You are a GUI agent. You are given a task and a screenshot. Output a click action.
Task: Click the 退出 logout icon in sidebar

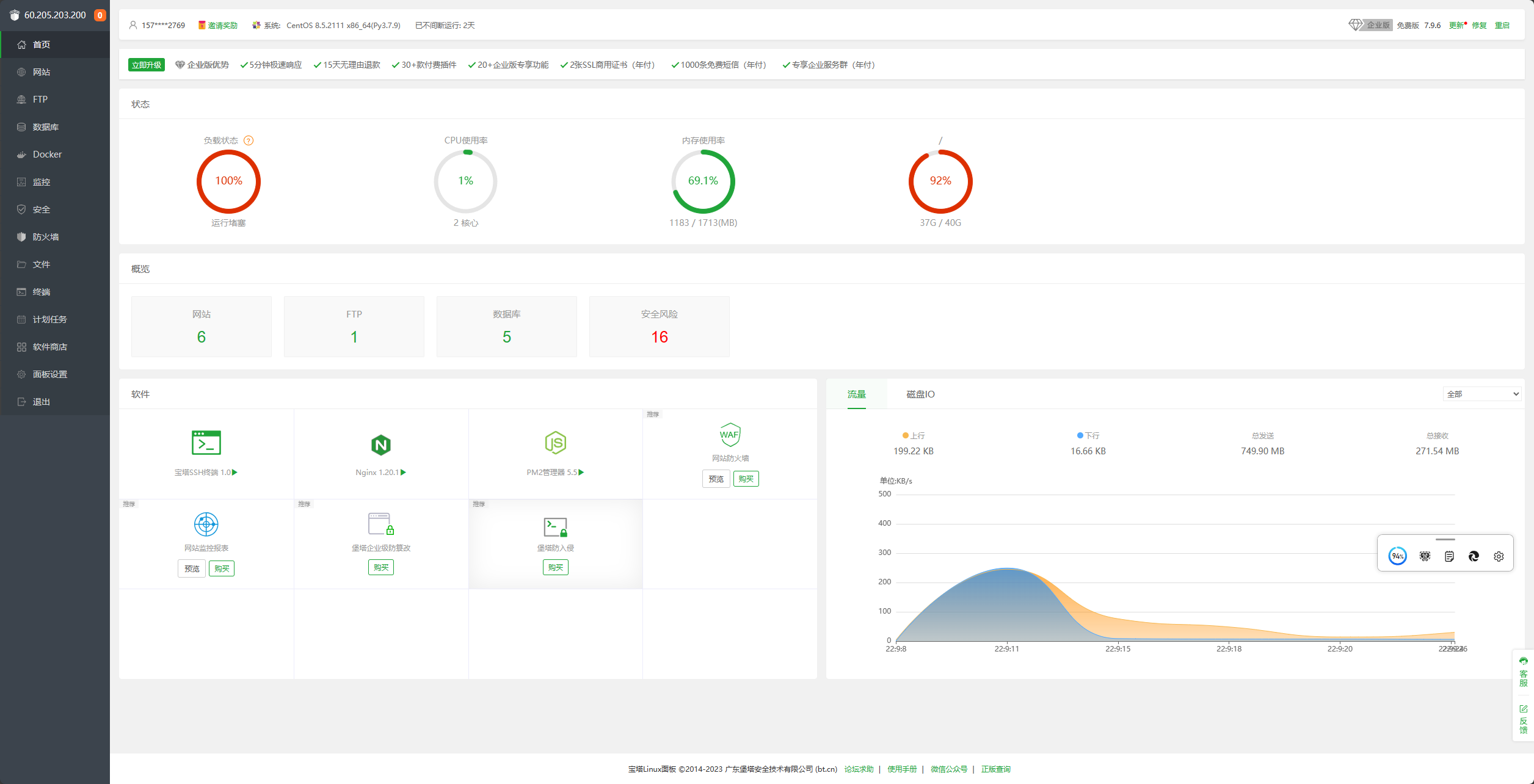(x=21, y=402)
